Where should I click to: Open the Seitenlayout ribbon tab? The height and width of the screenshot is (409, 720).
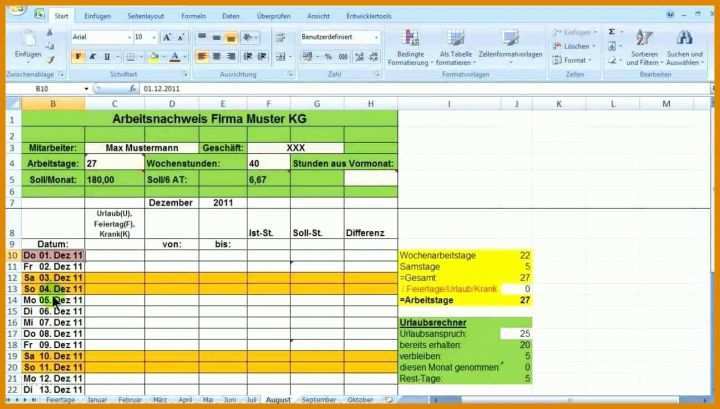[146, 16]
